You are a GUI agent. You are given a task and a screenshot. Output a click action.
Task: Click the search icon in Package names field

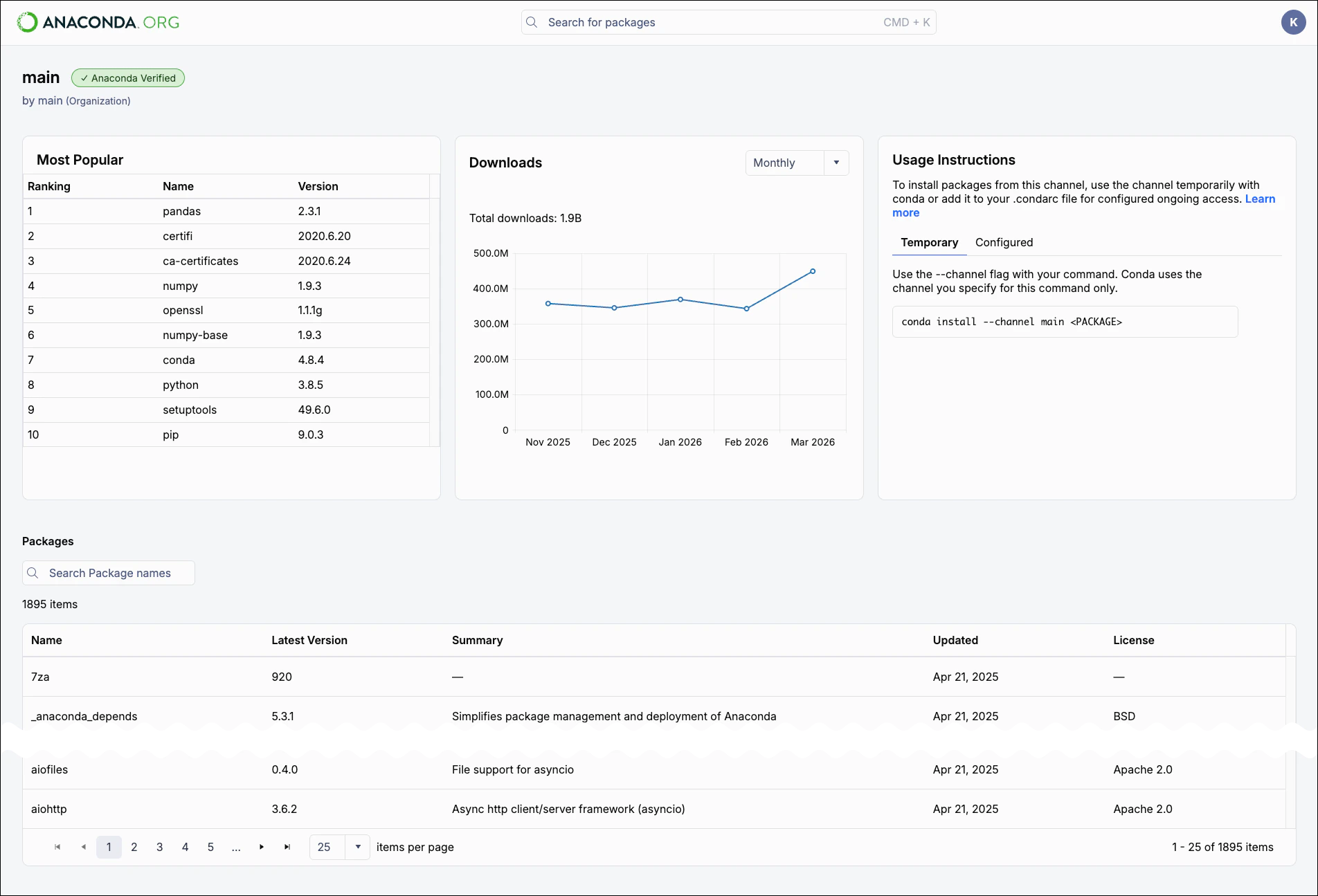click(x=33, y=573)
